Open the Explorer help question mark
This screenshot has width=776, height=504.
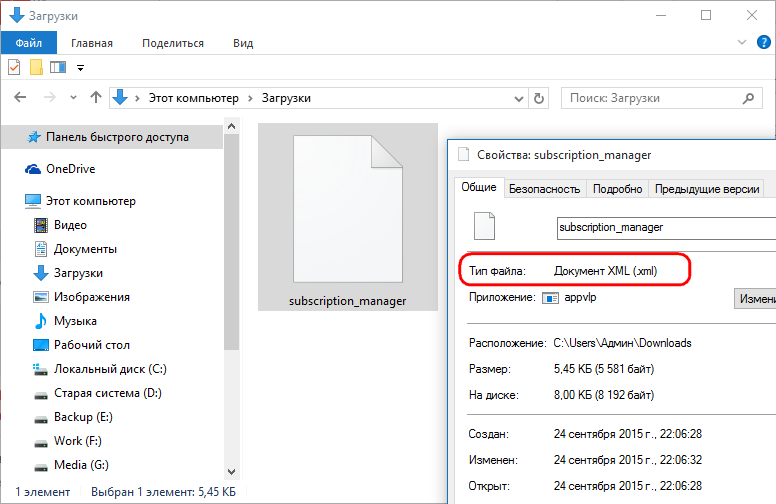tap(763, 43)
